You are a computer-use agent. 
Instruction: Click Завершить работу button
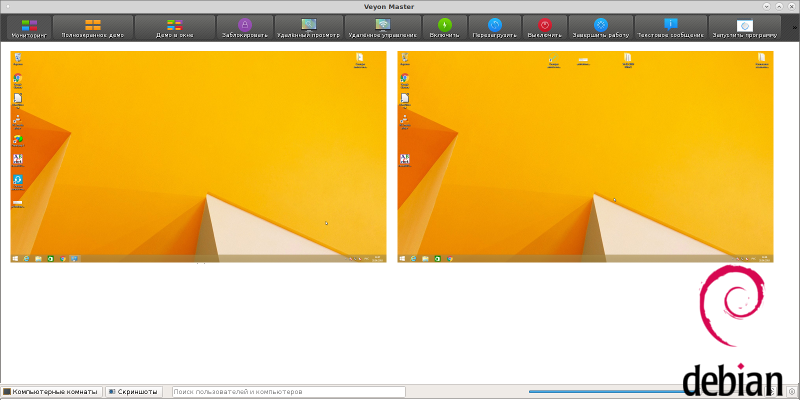click(601, 28)
